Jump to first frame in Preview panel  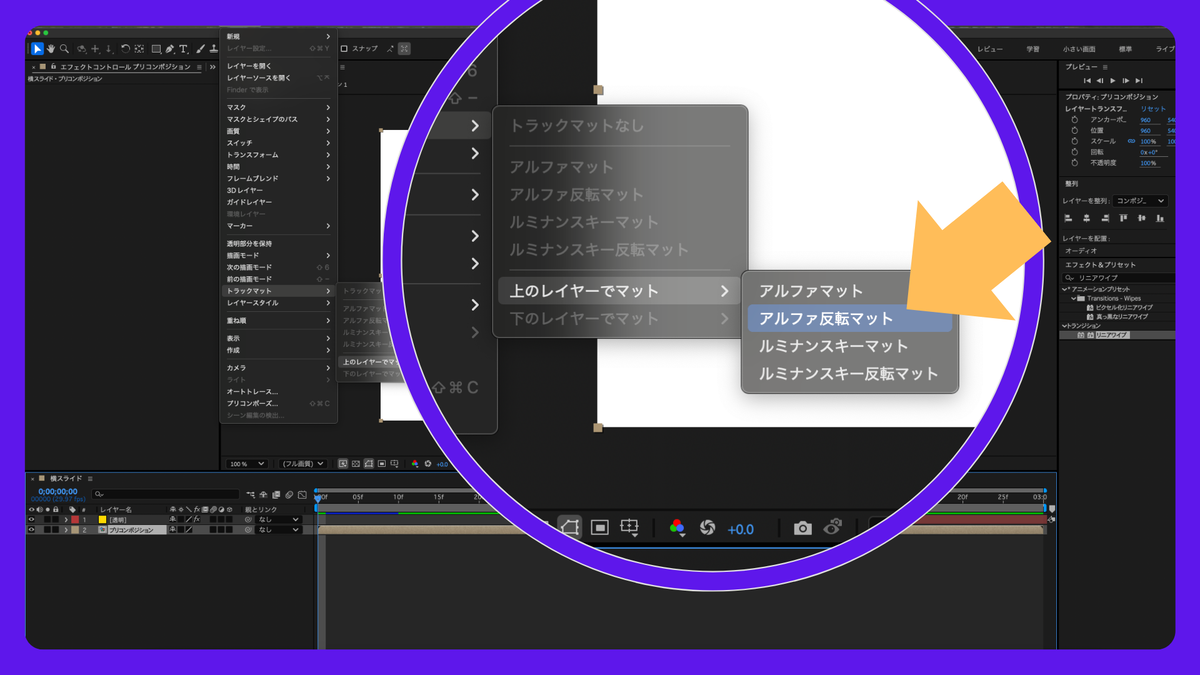pyautogui.click(x=1087, y=80)
